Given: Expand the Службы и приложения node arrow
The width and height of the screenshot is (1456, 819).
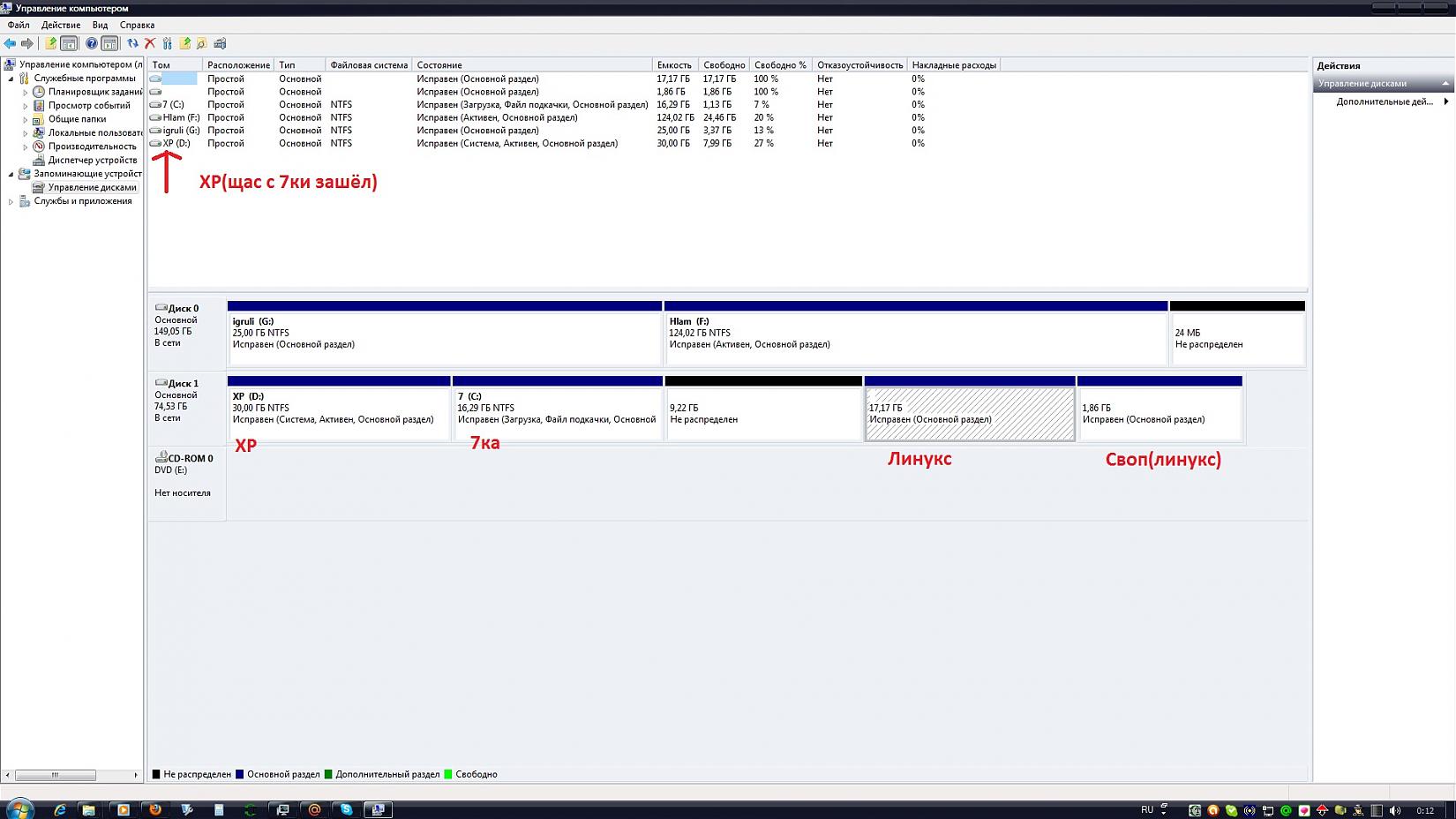Looking at the screenshot, I should [x=11, y=201].
